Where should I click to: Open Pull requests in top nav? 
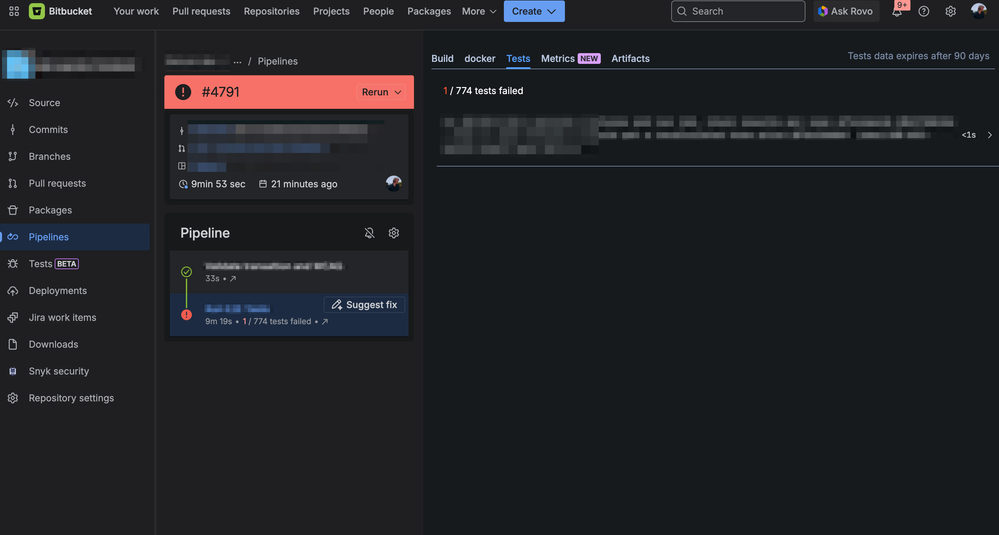point(201,11)
